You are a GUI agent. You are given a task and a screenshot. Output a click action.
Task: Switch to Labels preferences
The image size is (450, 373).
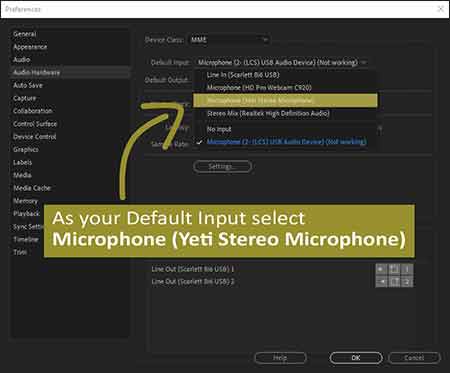click(23, 162)
